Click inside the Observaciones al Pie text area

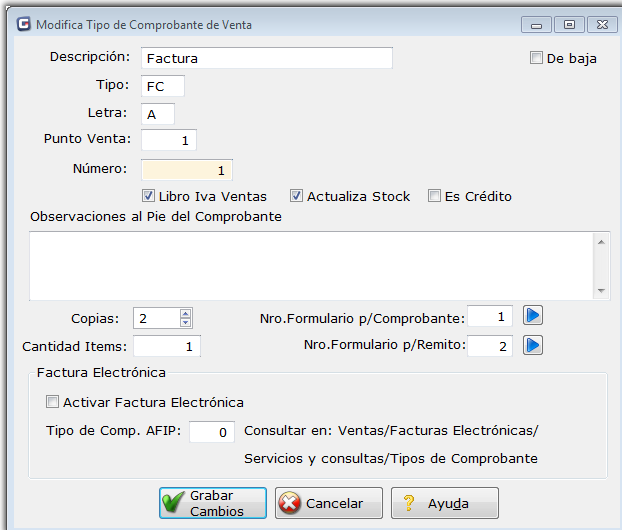click(310, 265)
